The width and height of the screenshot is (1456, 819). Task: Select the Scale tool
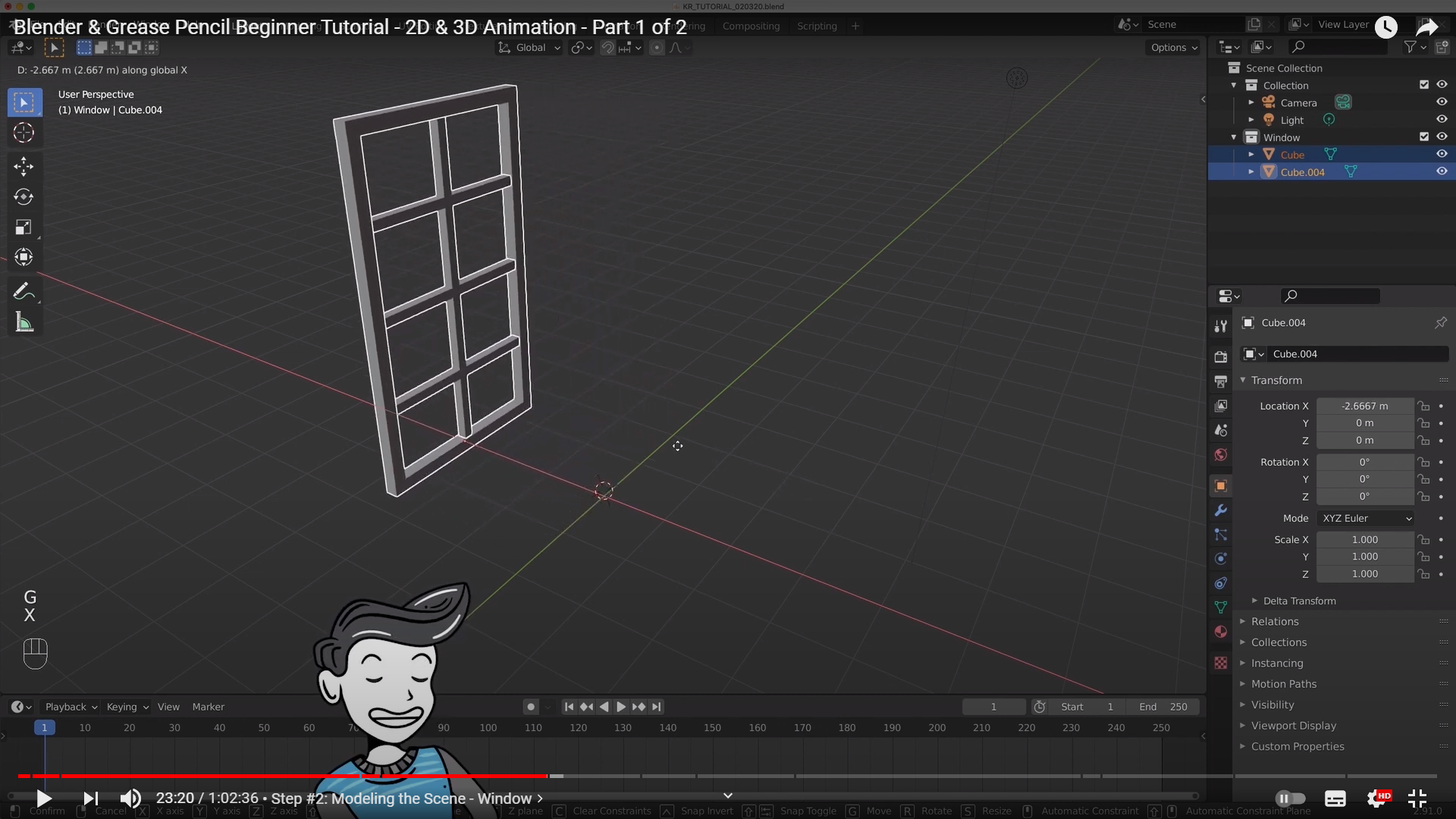[24, 227]
